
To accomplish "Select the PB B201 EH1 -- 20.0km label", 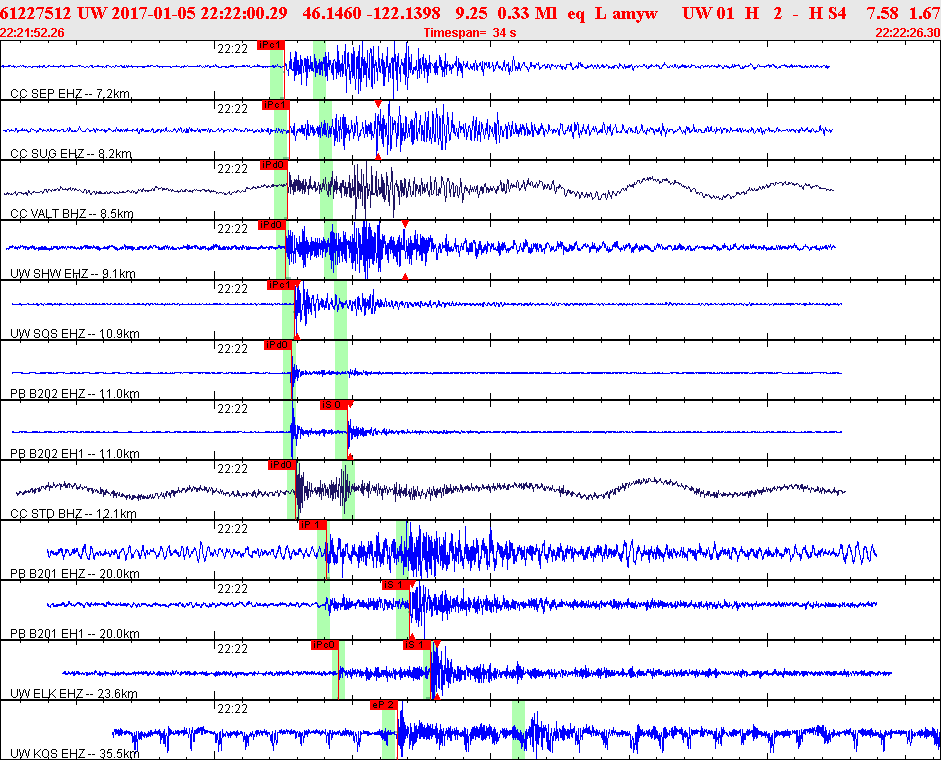I will tap(75, 634).
